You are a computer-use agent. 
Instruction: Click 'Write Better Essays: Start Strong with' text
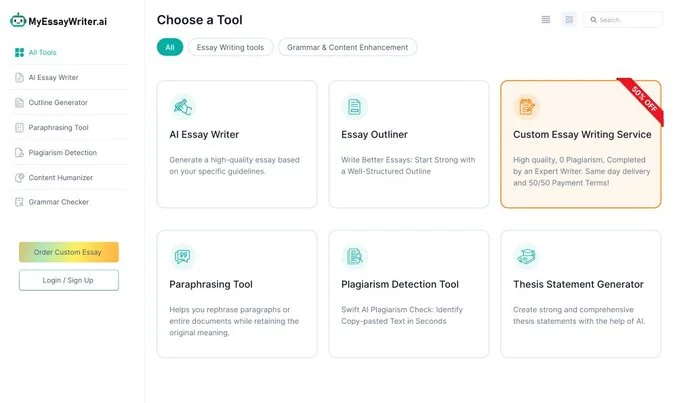(408, 160)
